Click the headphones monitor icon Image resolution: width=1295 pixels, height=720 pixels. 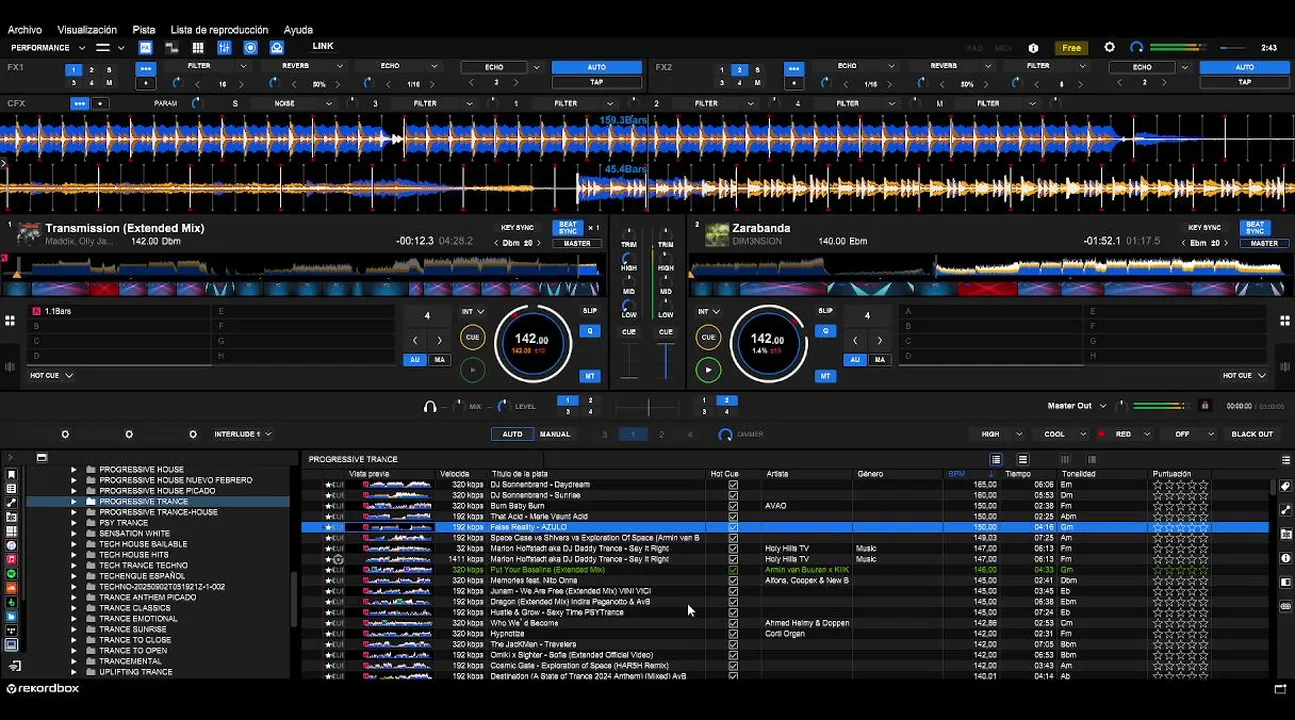click(x=430, y=406)
